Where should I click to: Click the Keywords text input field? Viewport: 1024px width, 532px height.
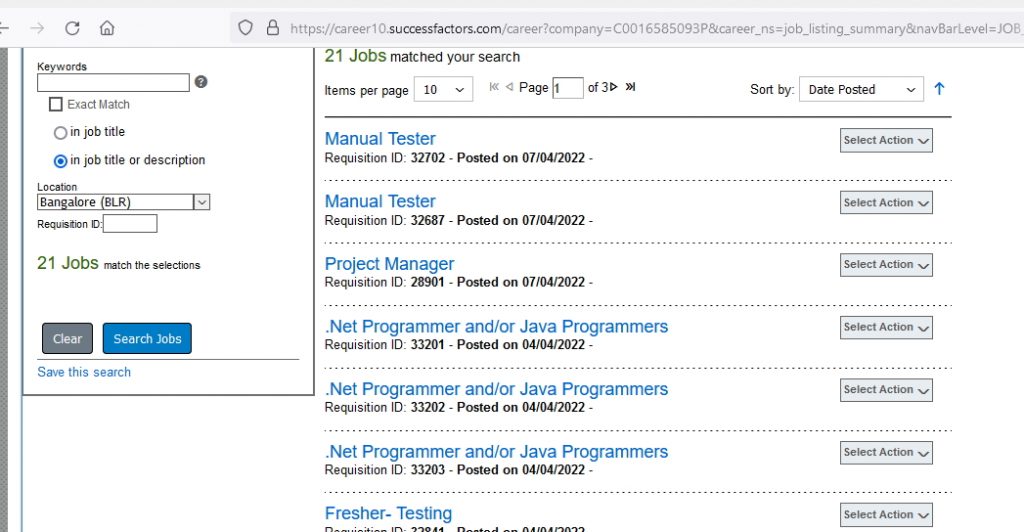(x=113, y=83)
